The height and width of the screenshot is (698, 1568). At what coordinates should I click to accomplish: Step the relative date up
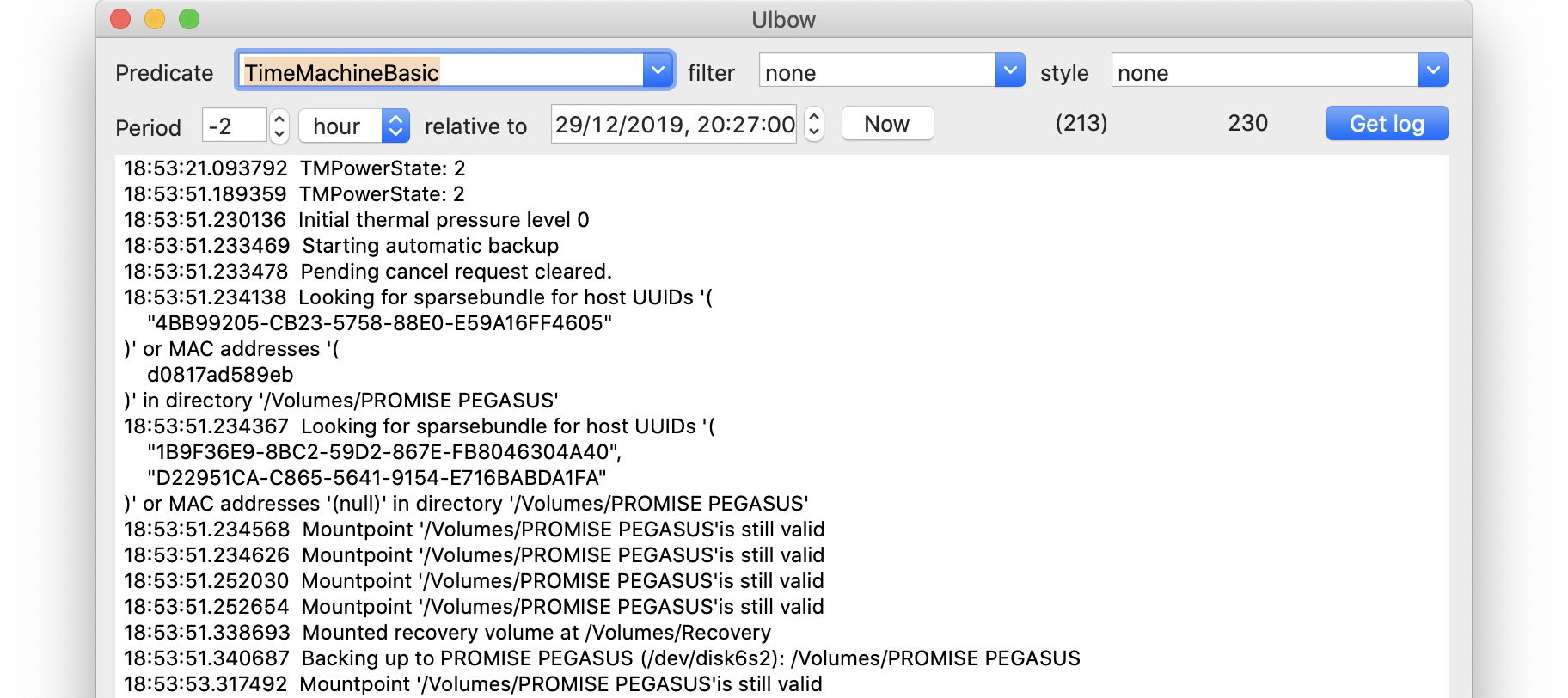click(x=814, y=117)
